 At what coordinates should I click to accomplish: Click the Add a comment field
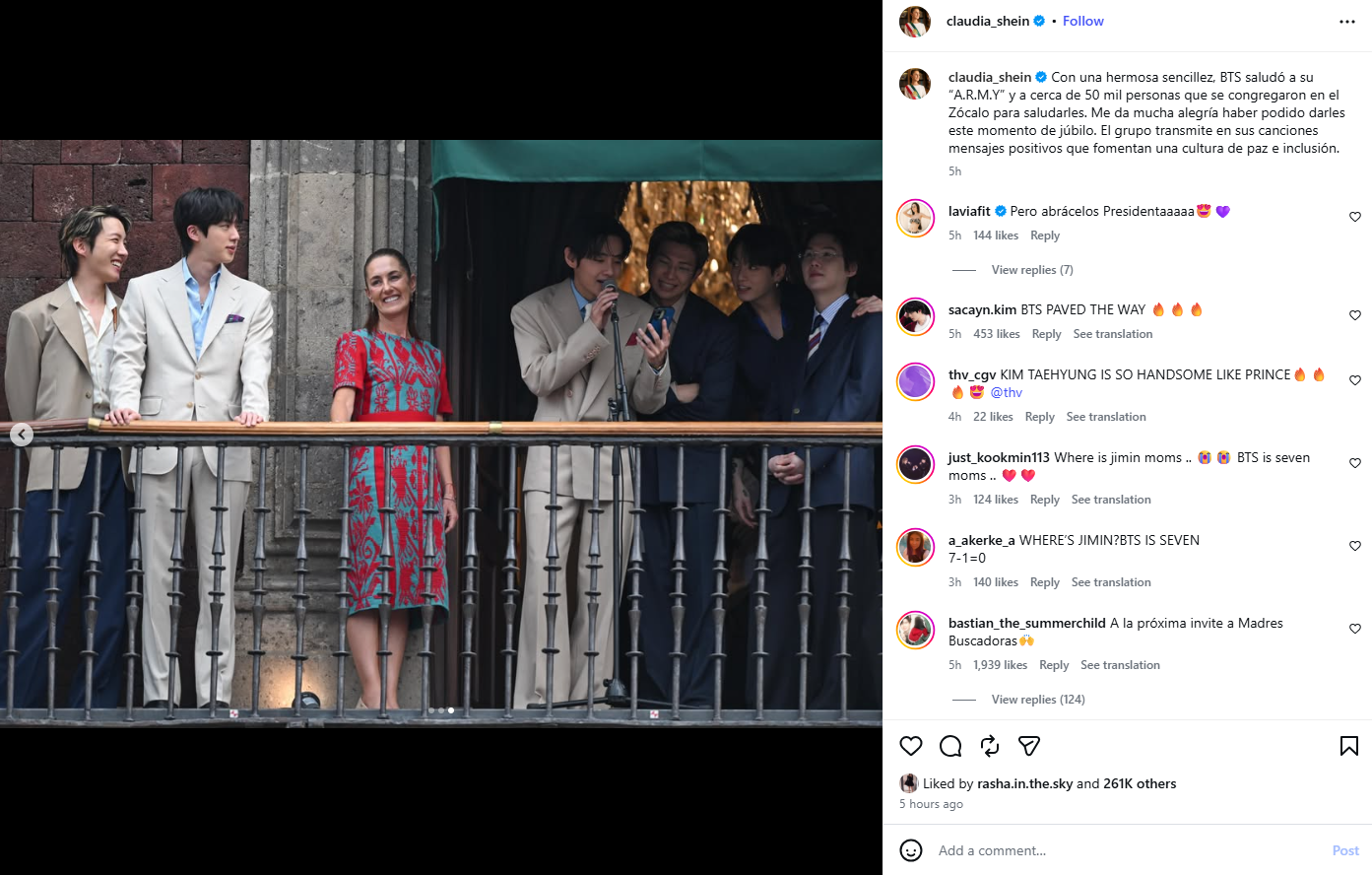(1128, 850)
